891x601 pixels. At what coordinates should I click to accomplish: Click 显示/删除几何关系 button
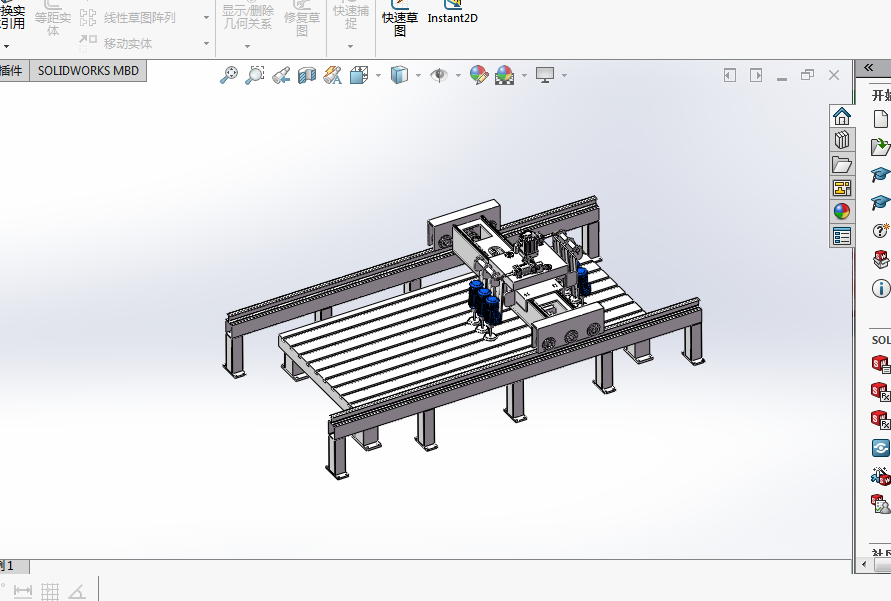247,17
